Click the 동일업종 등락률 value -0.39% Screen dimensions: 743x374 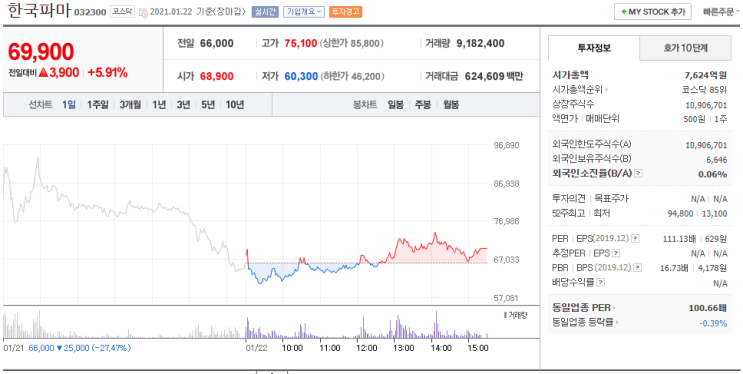(x=713, y=323)
